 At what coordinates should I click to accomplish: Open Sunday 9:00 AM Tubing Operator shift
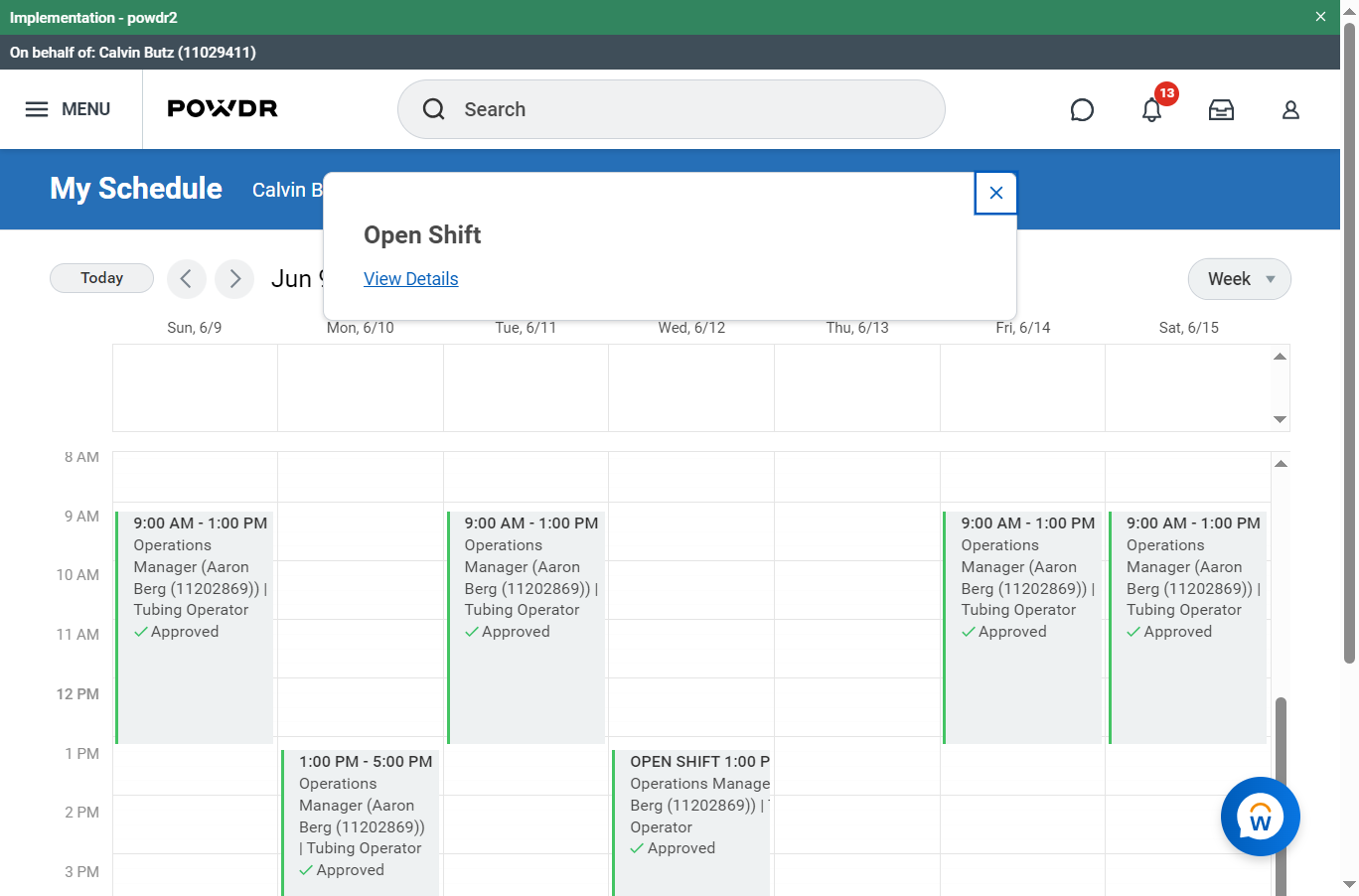click(195, 628)
